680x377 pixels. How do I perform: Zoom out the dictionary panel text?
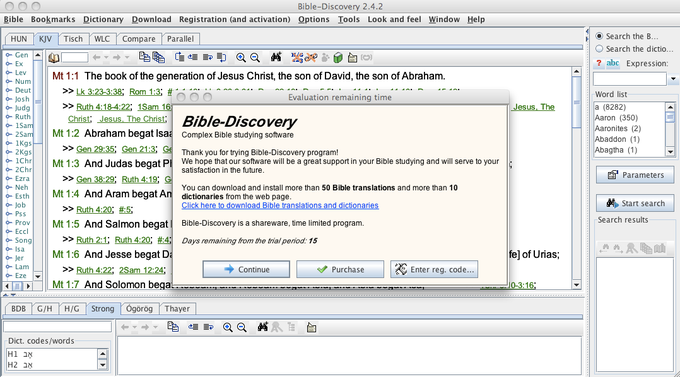pos(242,327)
